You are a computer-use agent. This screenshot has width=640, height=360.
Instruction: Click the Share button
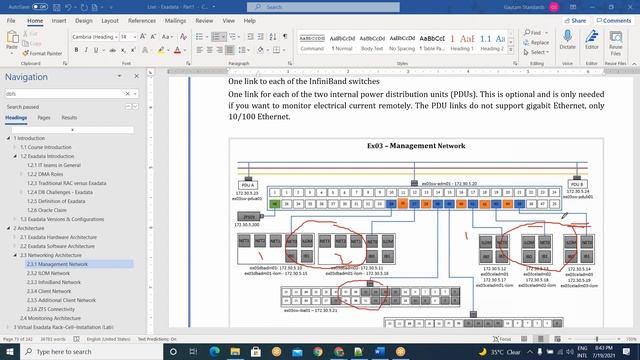coord(575,20)
